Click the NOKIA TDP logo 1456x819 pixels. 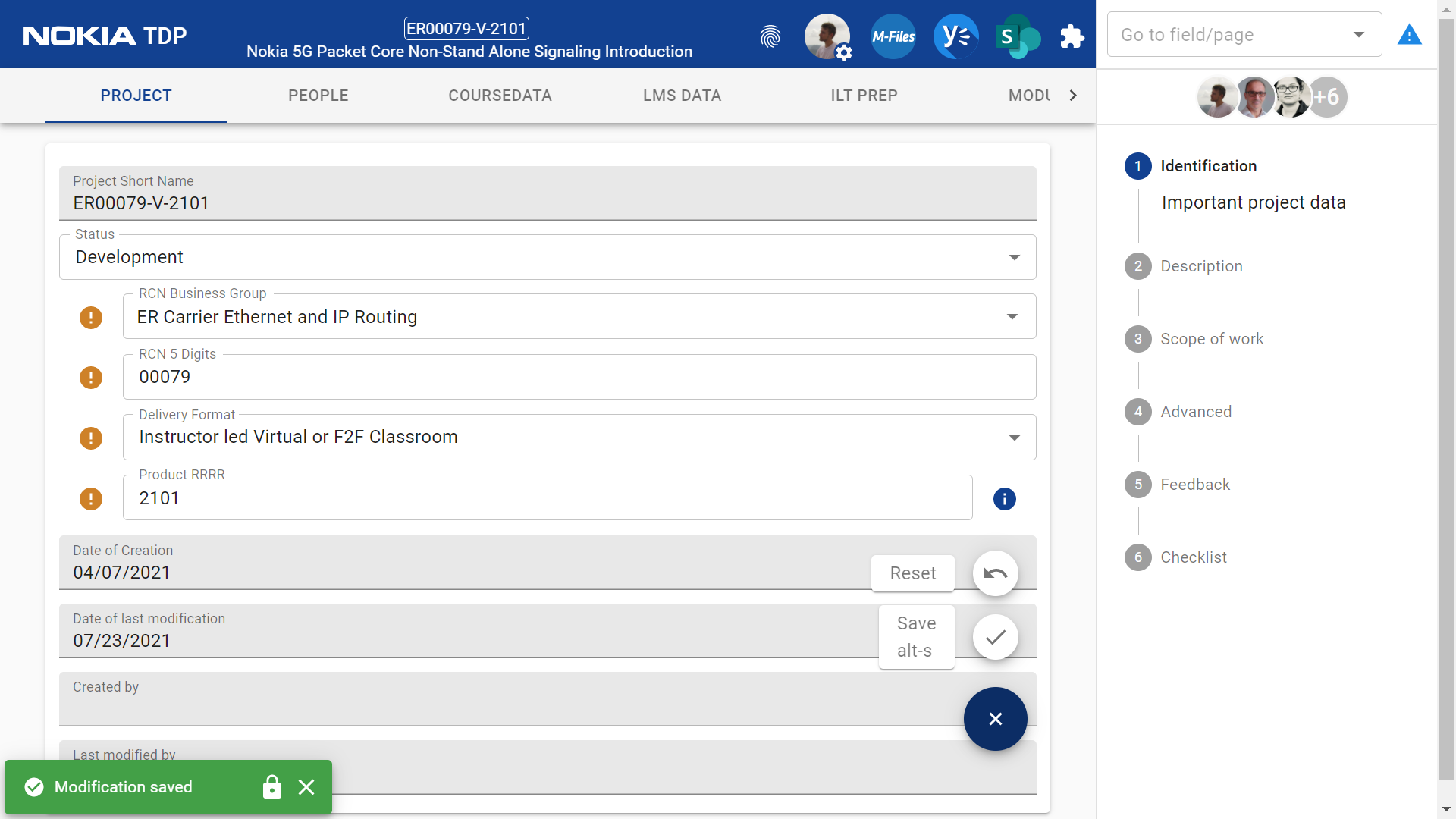click(x=105, y=36)
